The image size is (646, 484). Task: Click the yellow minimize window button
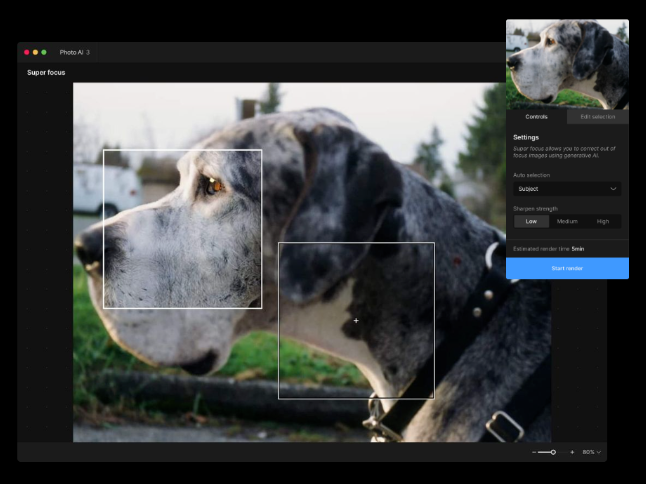(35, 52)
